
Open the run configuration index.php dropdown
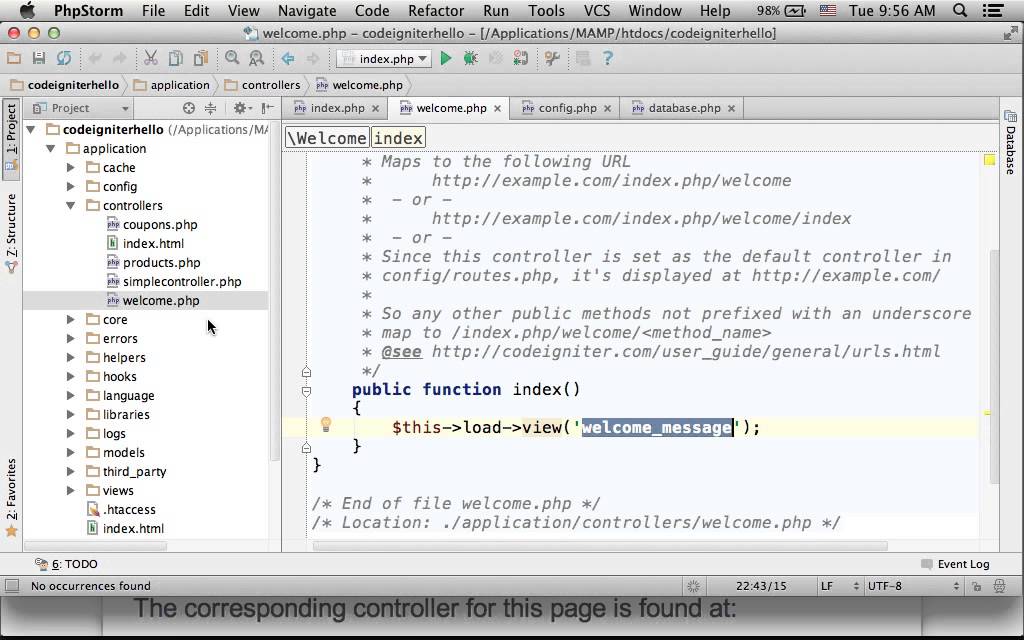point(384,59)
